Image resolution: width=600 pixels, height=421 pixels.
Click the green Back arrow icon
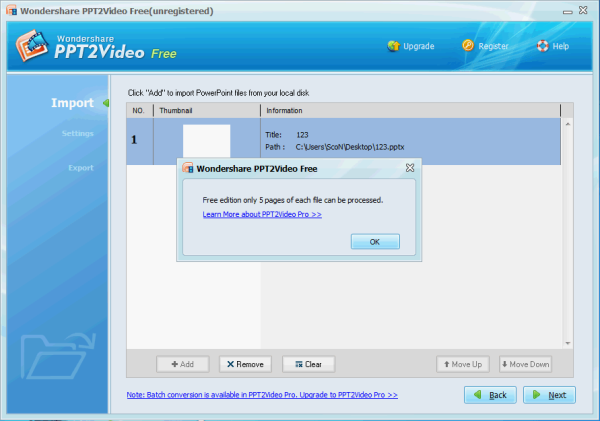(478, 394)
